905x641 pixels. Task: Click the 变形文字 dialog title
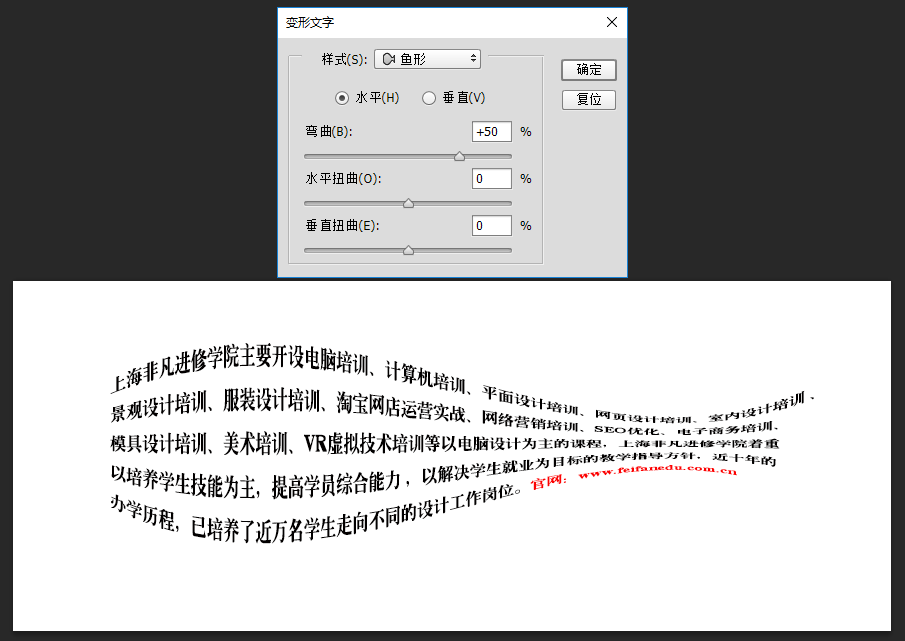pyautogui.click(x=309, y=23)
